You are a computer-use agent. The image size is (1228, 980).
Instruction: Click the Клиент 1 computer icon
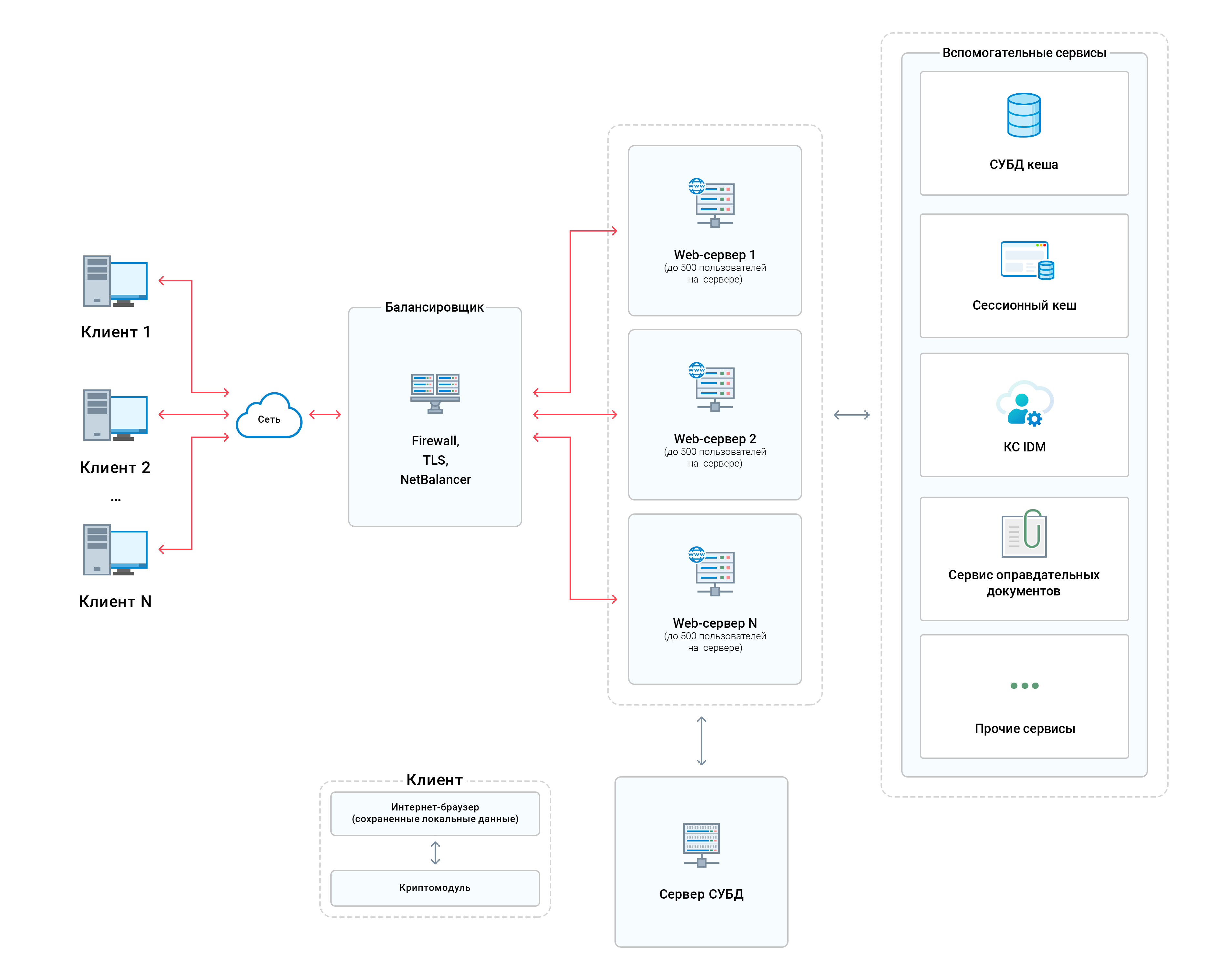115,281
